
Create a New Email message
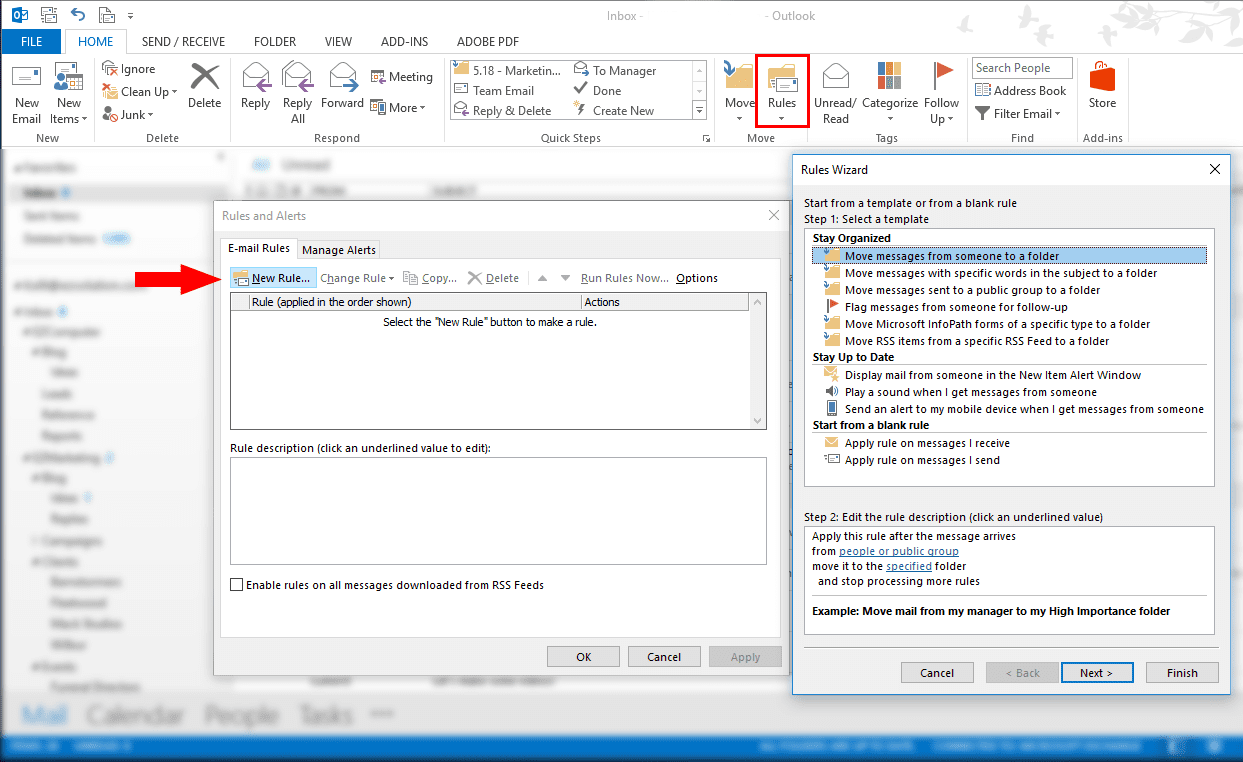(26, 90)
